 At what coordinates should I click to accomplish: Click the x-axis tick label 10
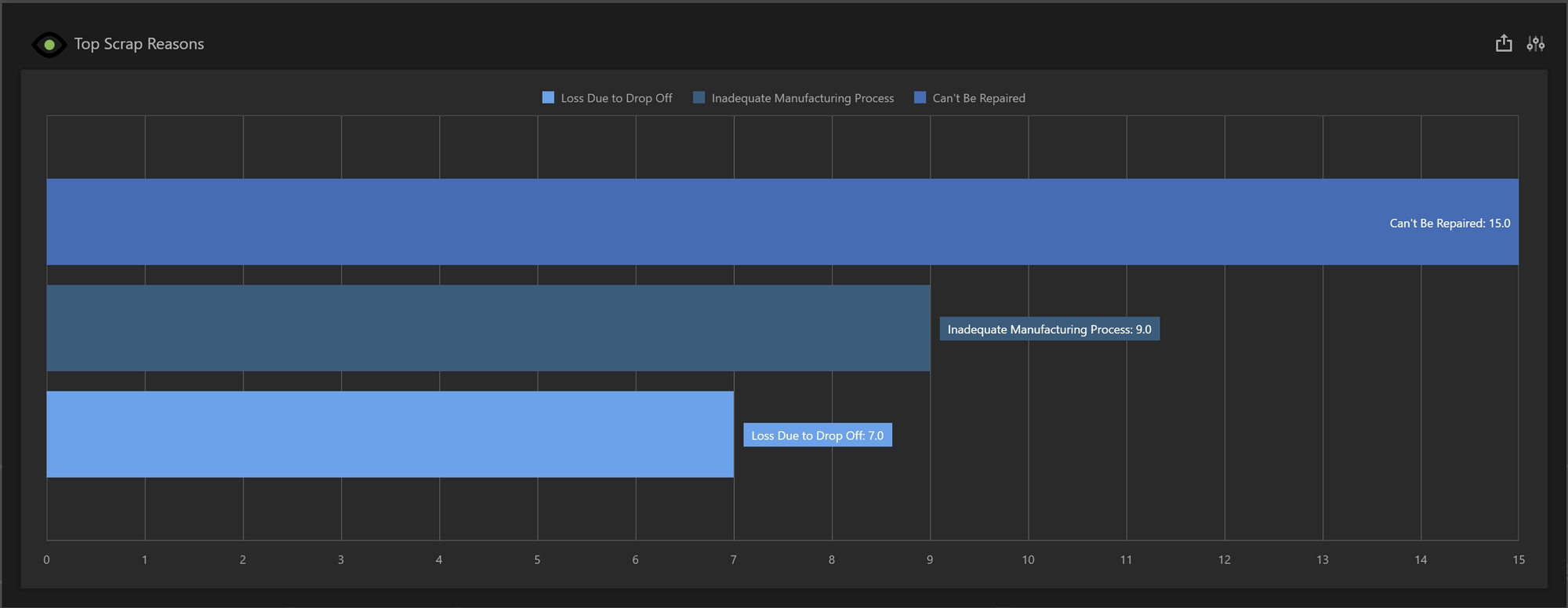point(1028,559)
